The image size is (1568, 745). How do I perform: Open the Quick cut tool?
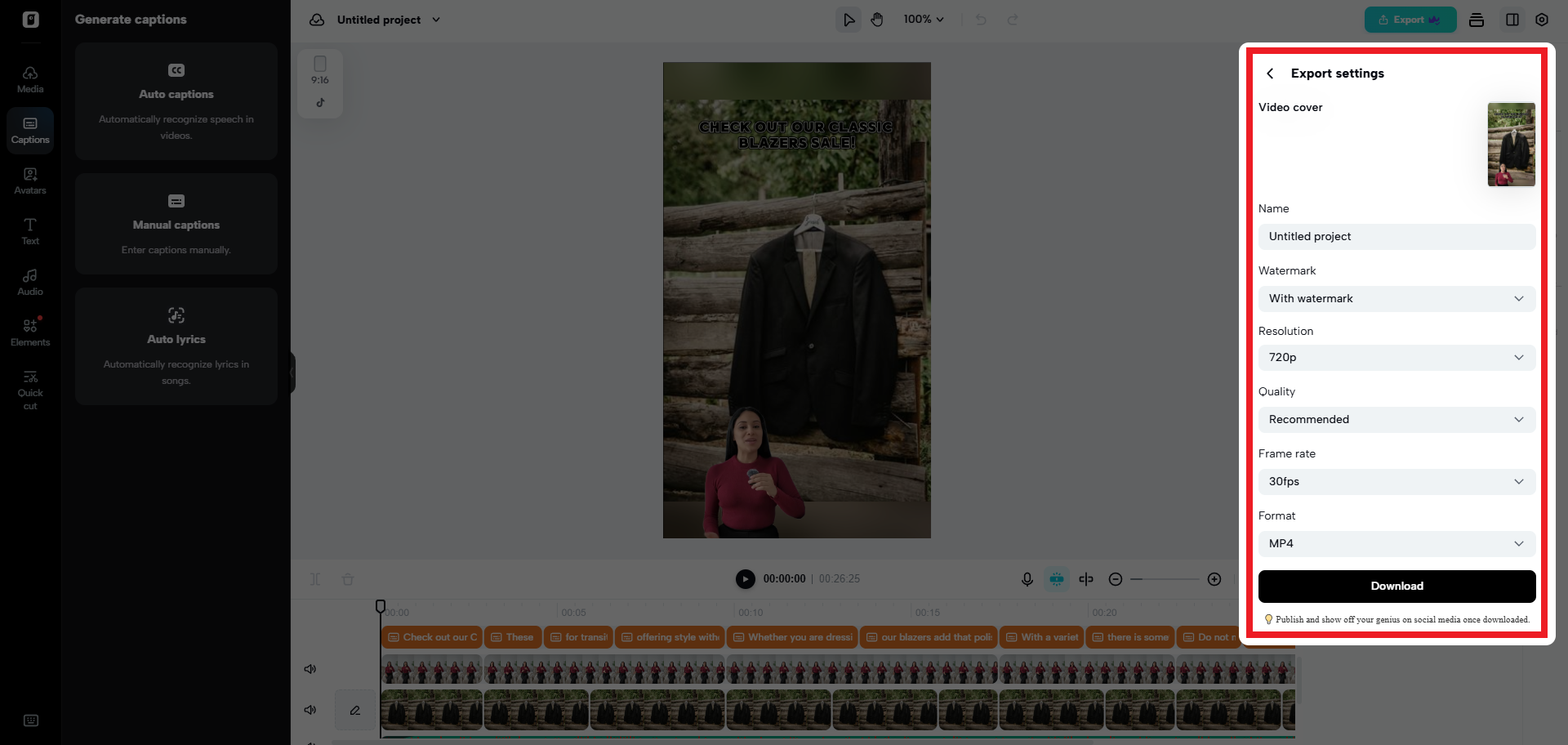click(x=30, y=389)
